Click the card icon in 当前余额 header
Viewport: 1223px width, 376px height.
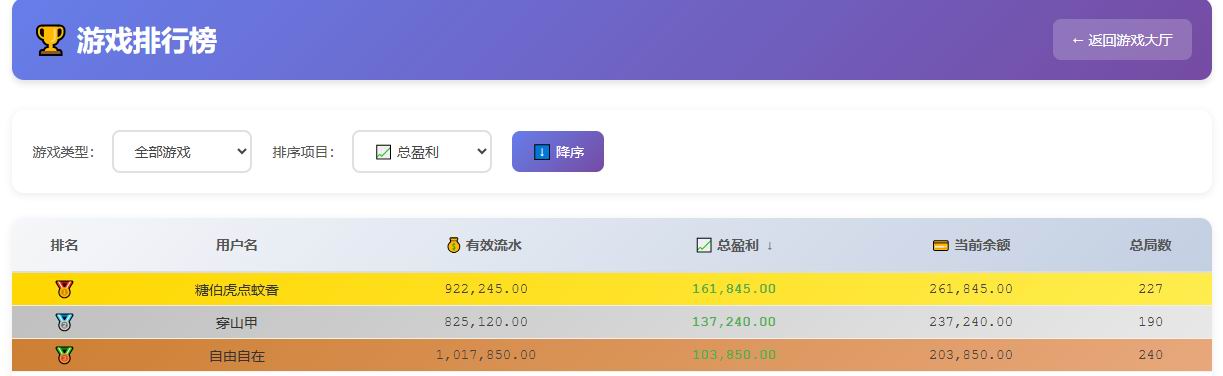pyautogui.click(x=940, y=245)
